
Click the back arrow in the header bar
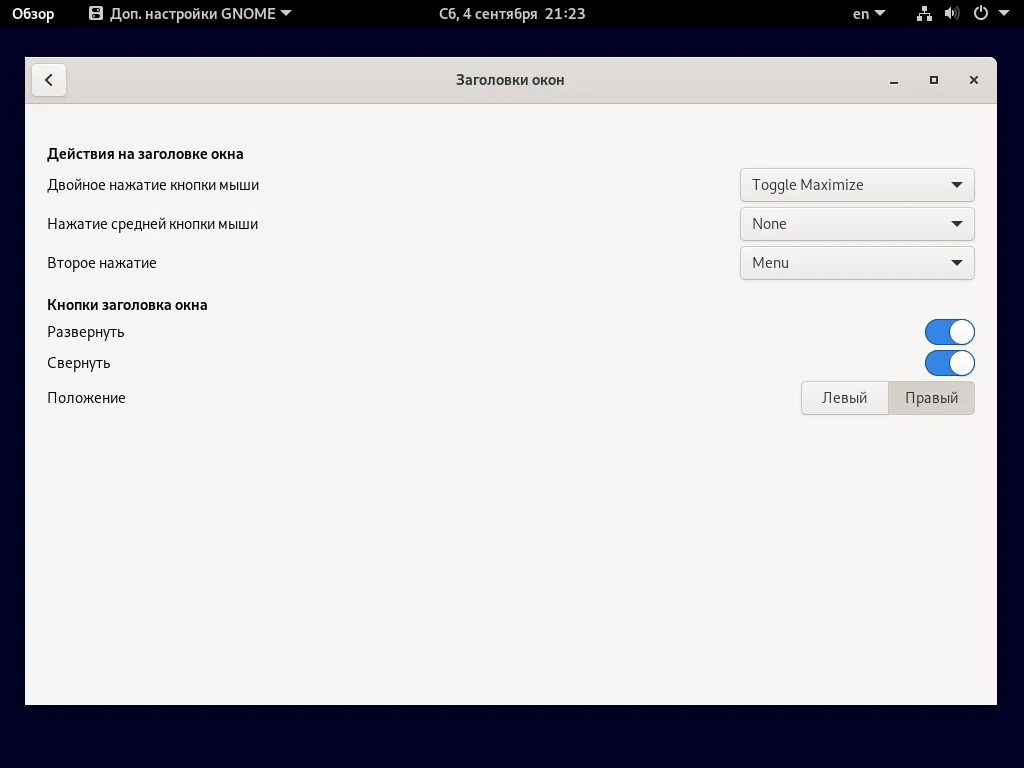49,79
